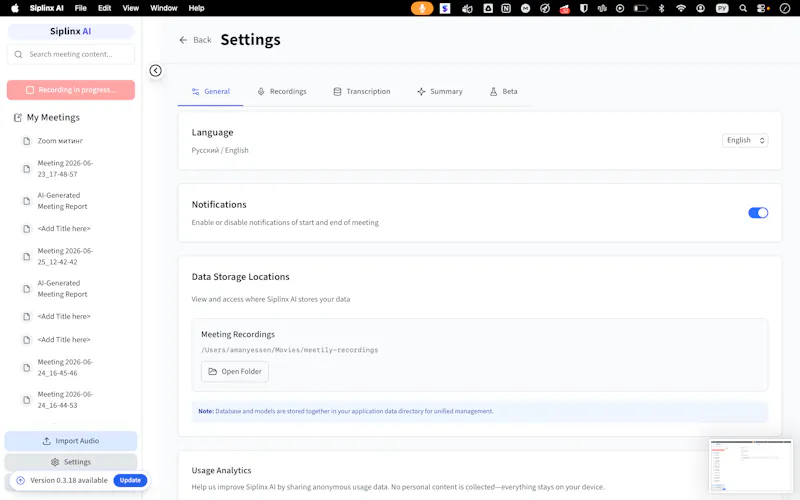Open the Spotlight search icon in menu bar
This screenshot has height=500, width=800.
pos(743,8)
